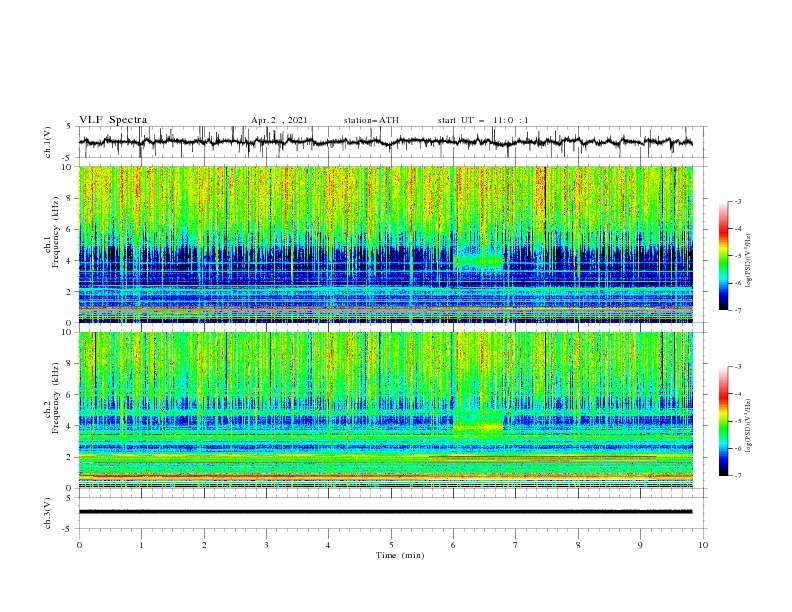Click the "6" kHz tick on ch.1 frequency axis
Screen dimensions: 792x612
71,229
